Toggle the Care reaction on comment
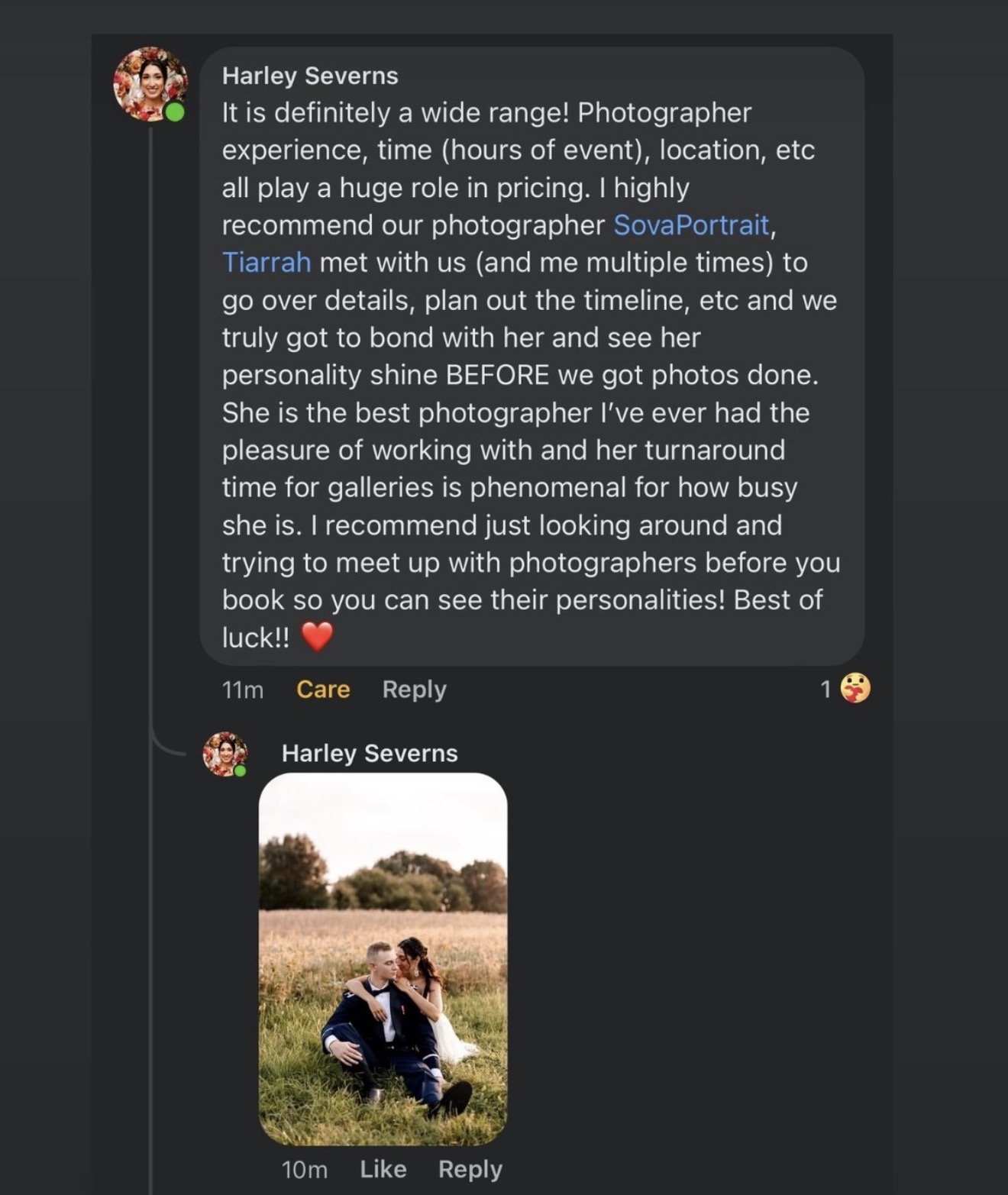Screen dimensions: 1008x1195 323,690
